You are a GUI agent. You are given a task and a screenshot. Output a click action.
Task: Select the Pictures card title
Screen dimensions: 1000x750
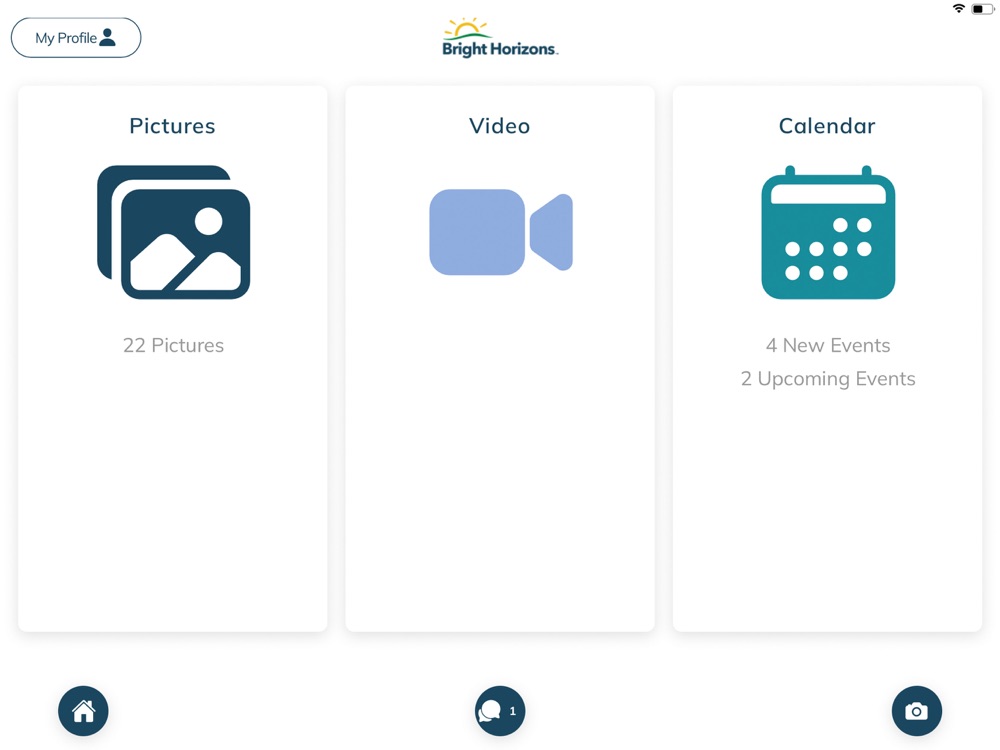(x=172, y=126)
